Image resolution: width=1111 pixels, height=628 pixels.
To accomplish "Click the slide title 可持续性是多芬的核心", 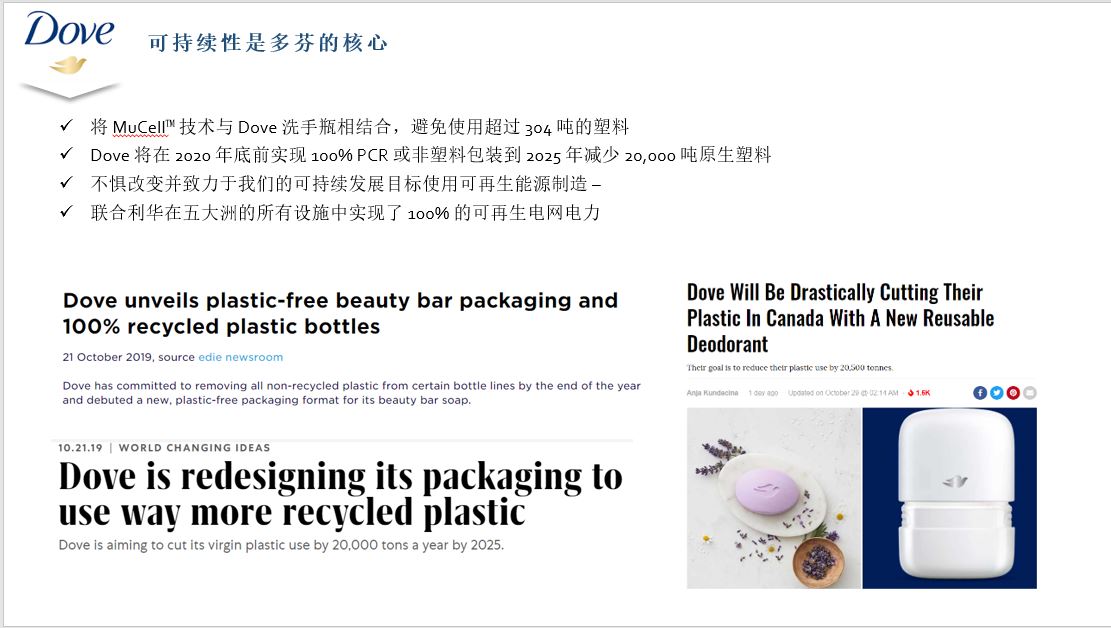I will click(x=268, y=43).
